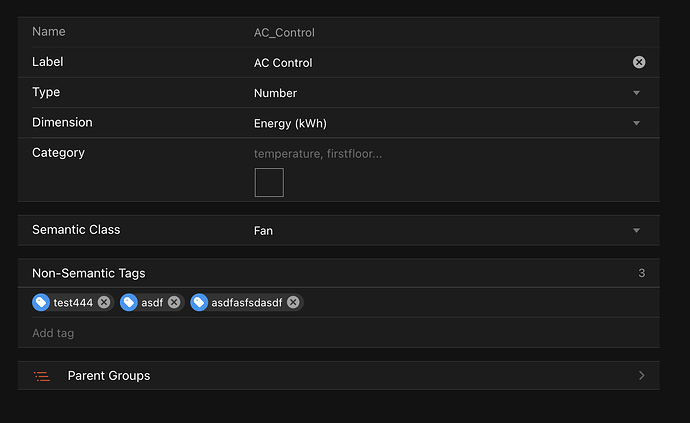The width and height of the screenshot is (690, 423).
Task: Click the blue tag icon on asdfasfsdasdf
Action: (199, 302)
